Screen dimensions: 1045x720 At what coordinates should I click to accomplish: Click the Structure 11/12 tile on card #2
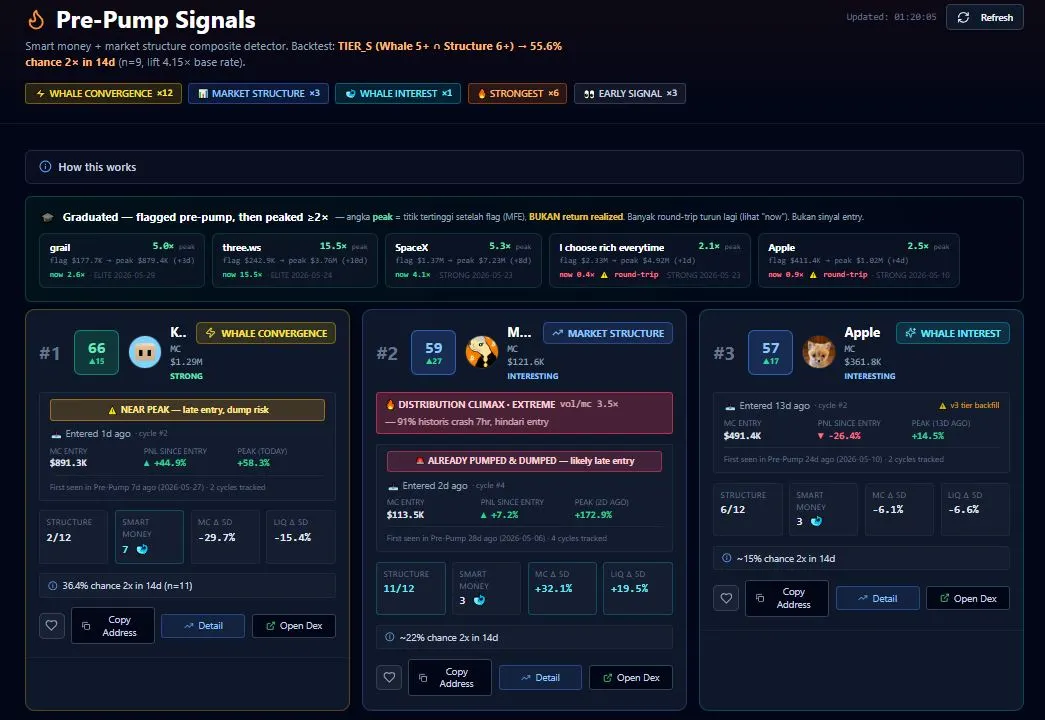coord(411,588)
